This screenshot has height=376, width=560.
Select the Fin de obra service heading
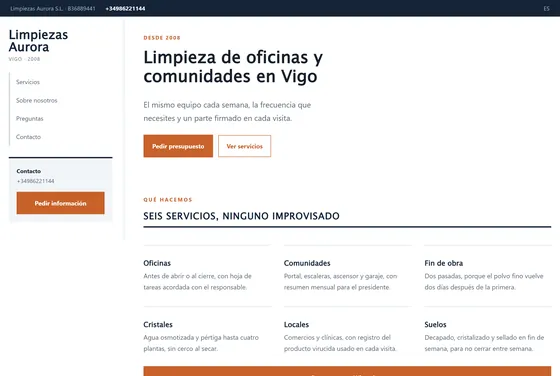[x=444, y=263]
